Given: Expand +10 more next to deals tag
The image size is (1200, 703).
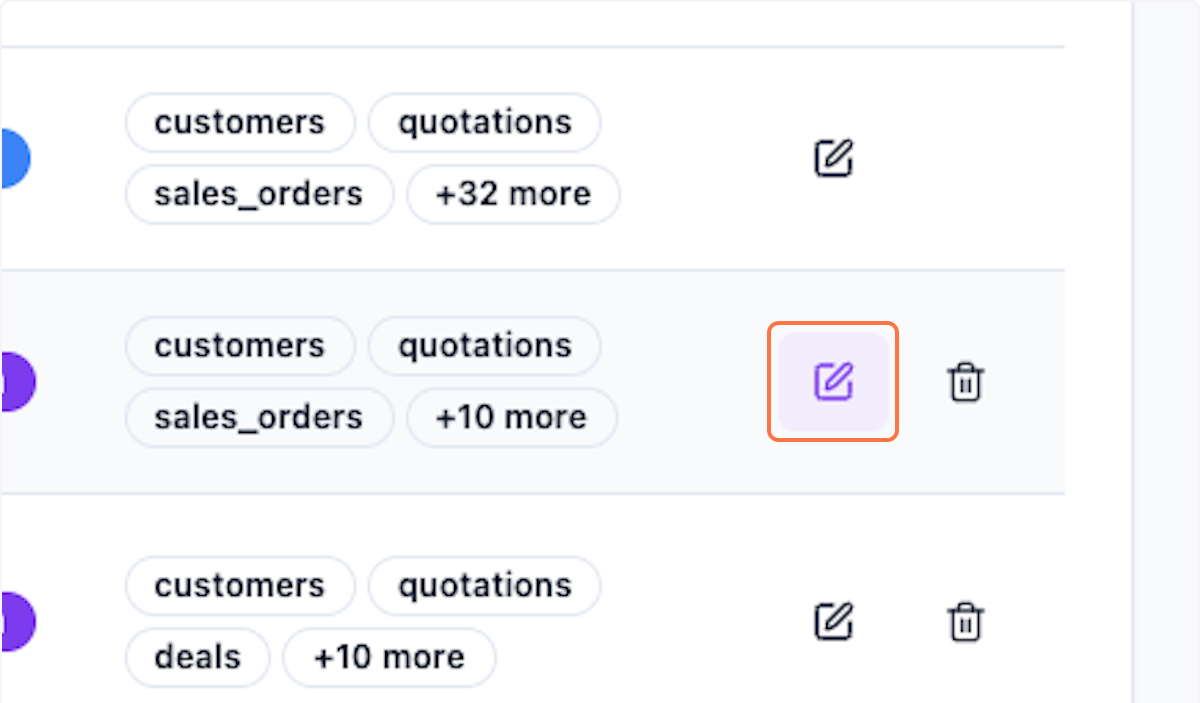Looking at the screenshot, I should (389, 657).
